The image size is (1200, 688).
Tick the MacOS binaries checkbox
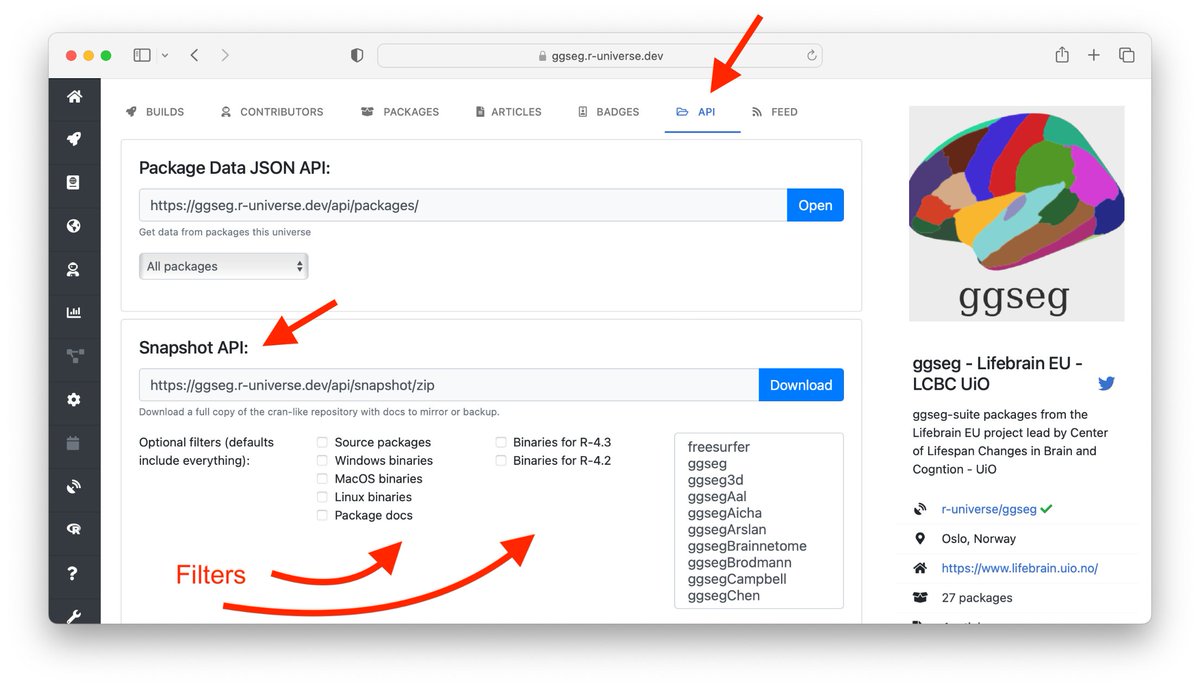pyautogui.click(x=322, y=478)
